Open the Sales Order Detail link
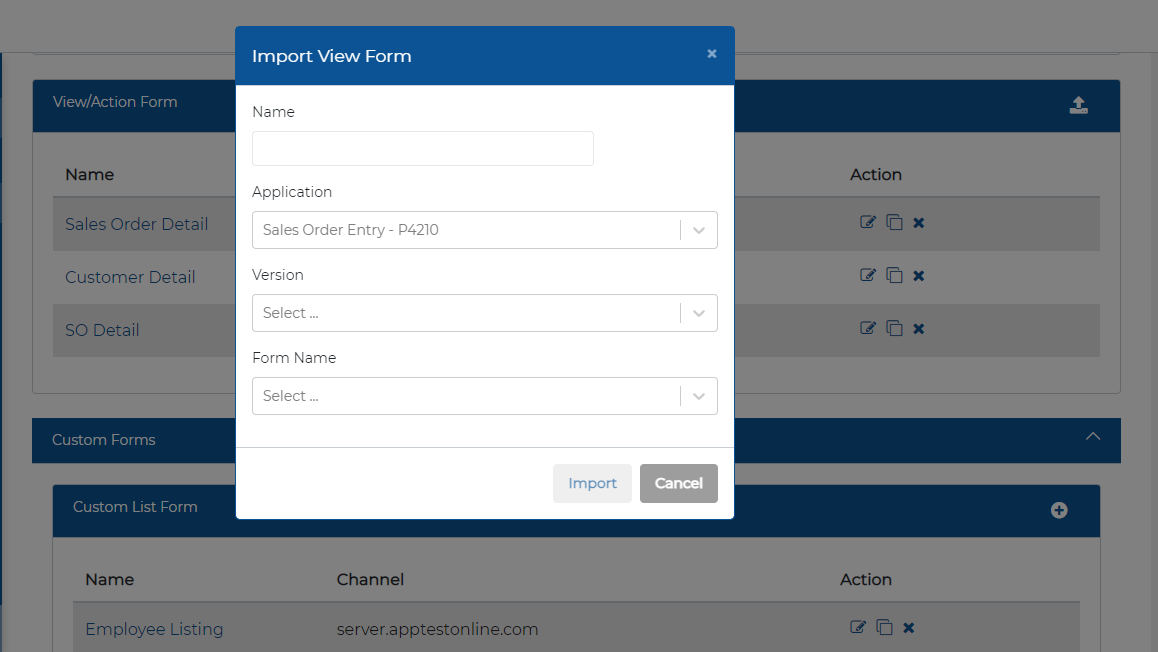The height and width of the screenshot is (652, 1158). (136, 224)
